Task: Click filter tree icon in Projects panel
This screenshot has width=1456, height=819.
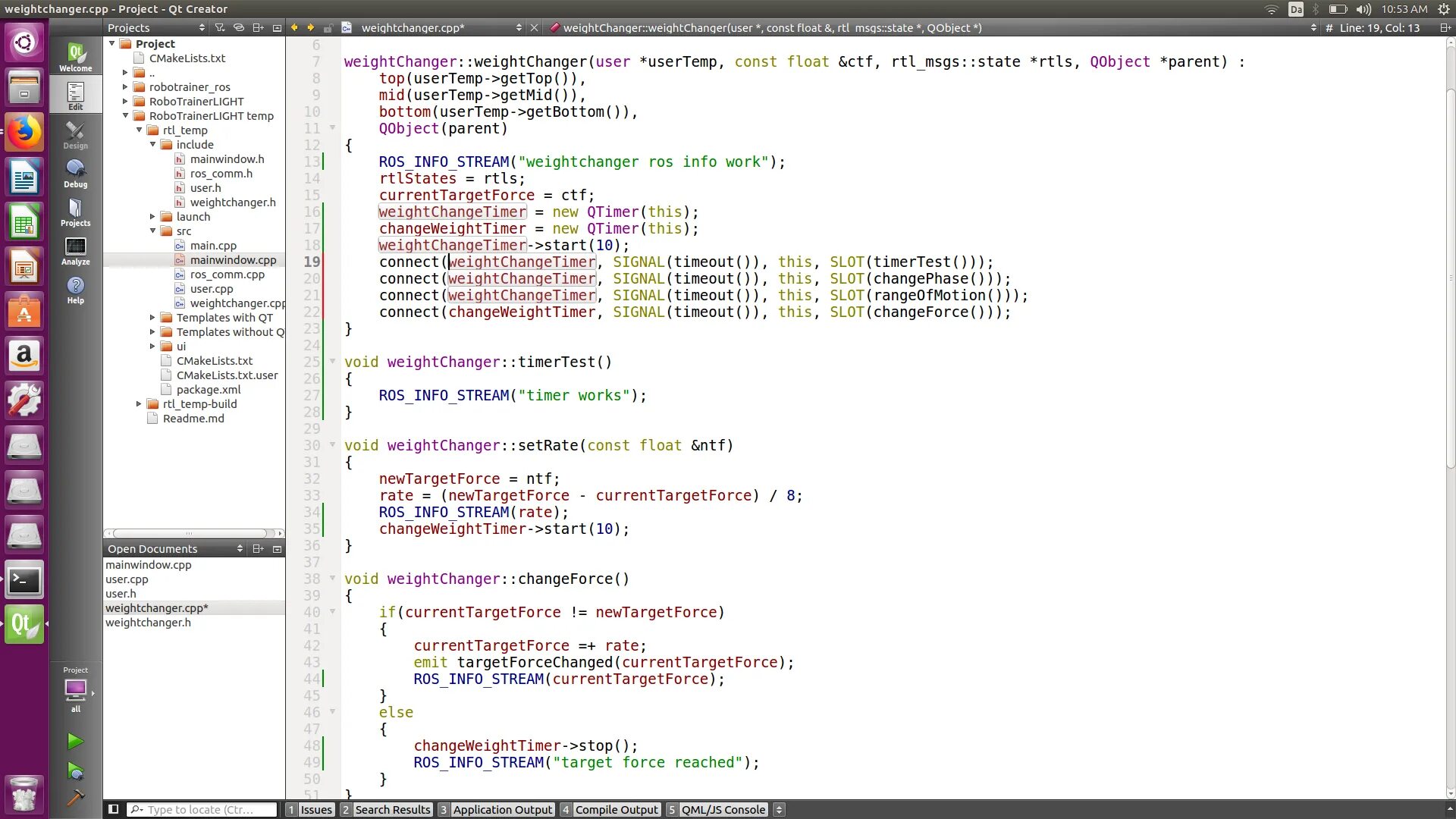Action: click(x=220, y=28)
